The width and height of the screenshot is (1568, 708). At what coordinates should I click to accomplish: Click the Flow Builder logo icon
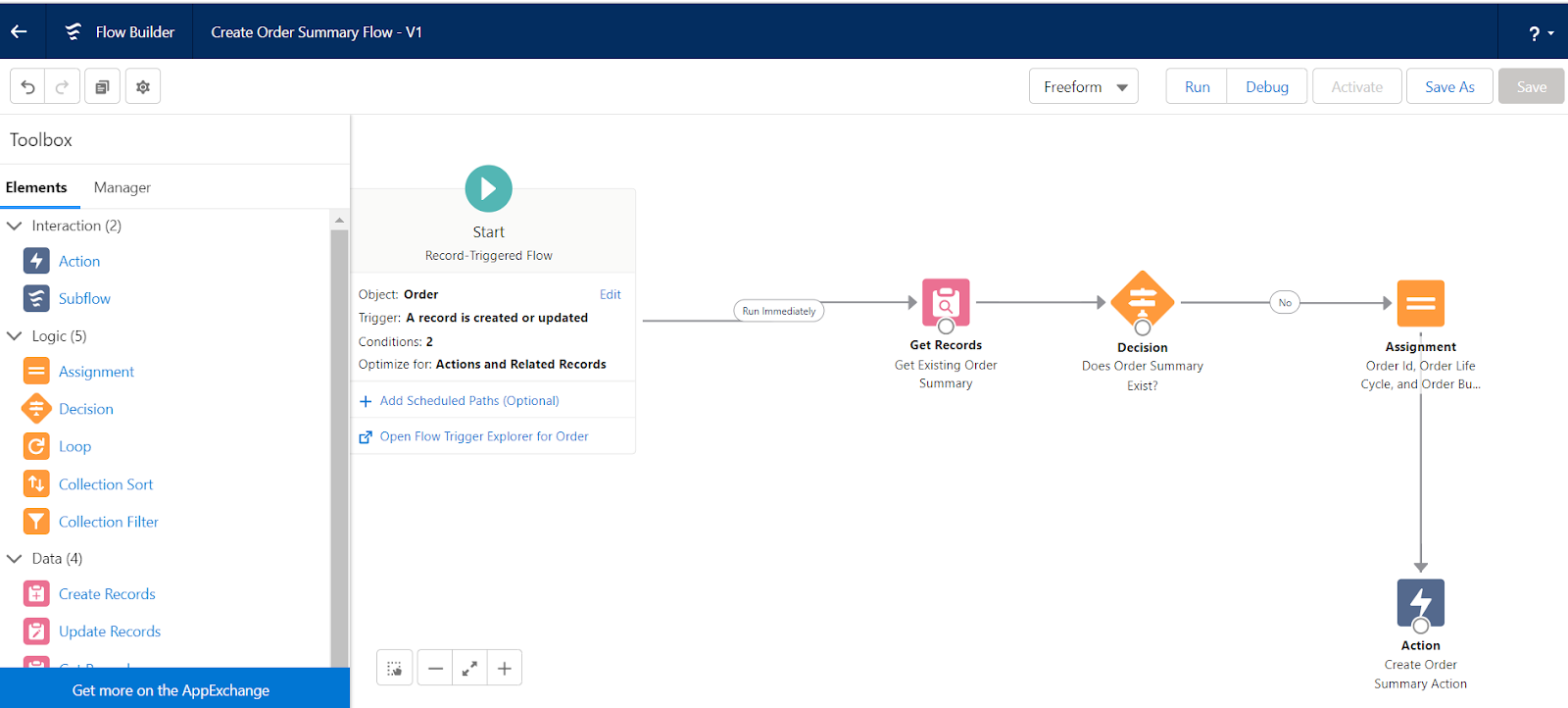tap(73, 31)
